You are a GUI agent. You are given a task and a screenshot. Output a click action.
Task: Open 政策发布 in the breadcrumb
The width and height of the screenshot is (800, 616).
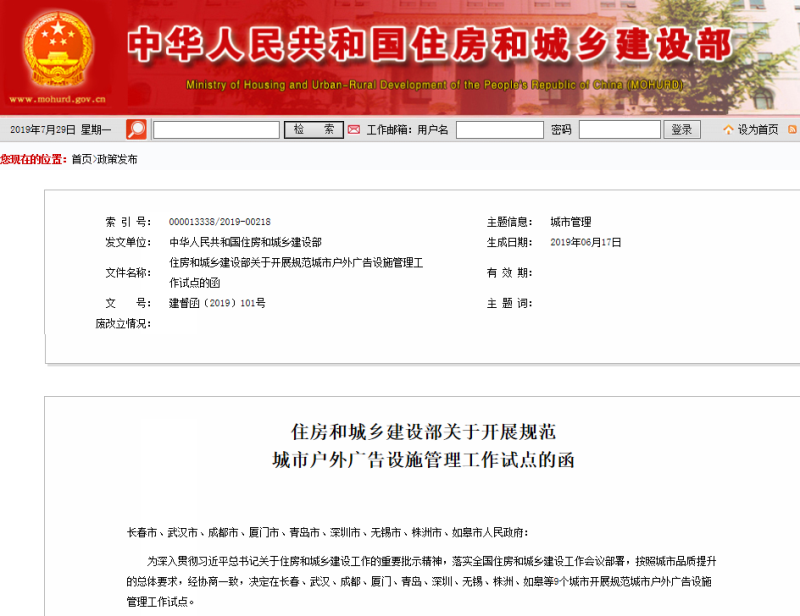(117, 159)
